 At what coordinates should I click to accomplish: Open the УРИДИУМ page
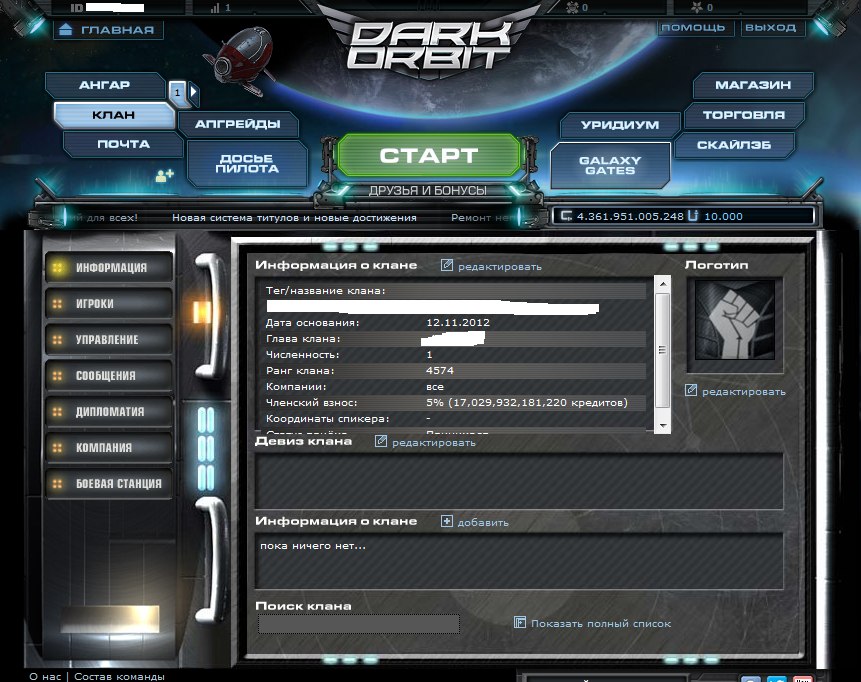620,125
